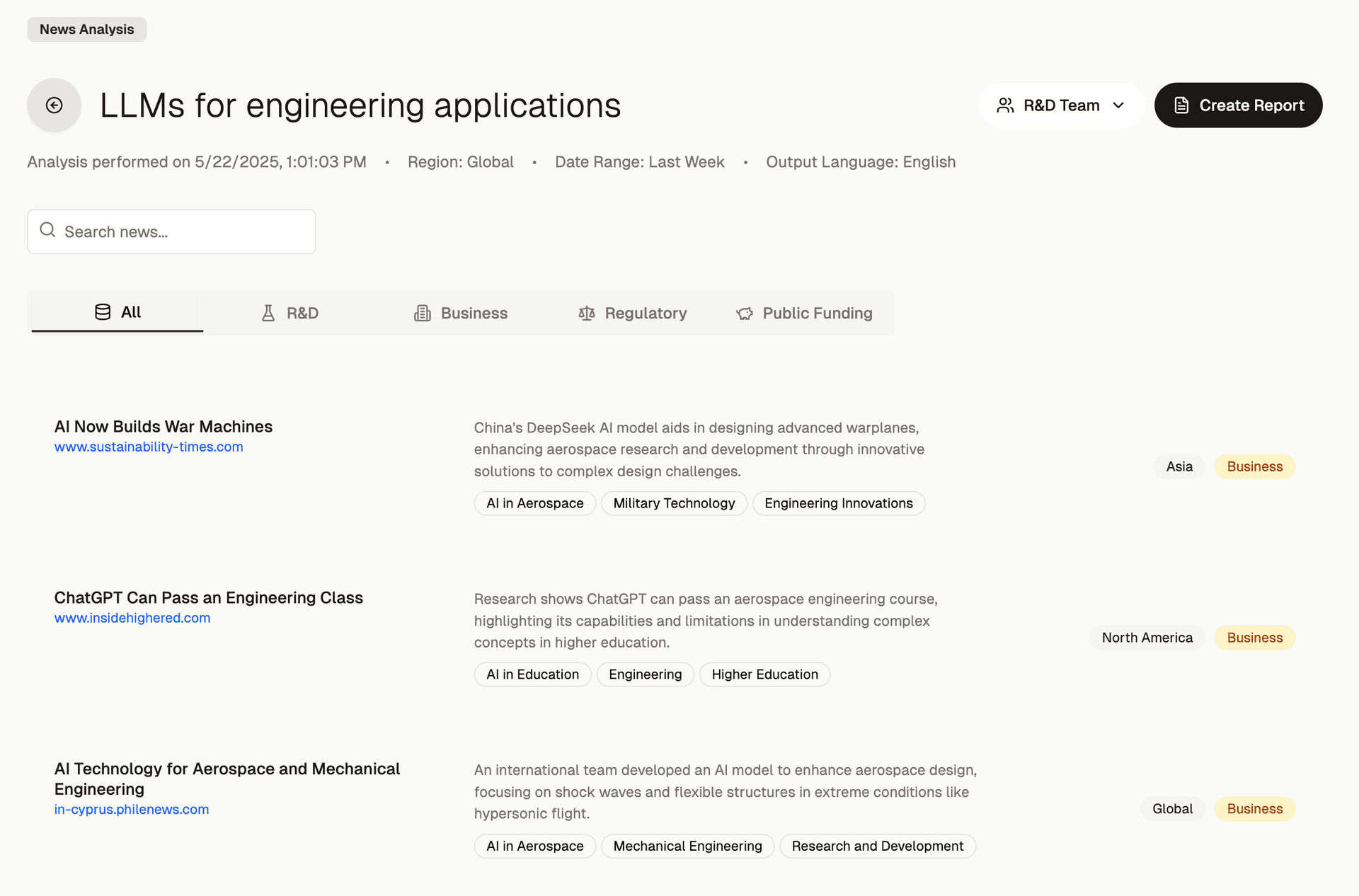Click the document icon on Create Report

pyautogui.click(x=1181, y=105)
